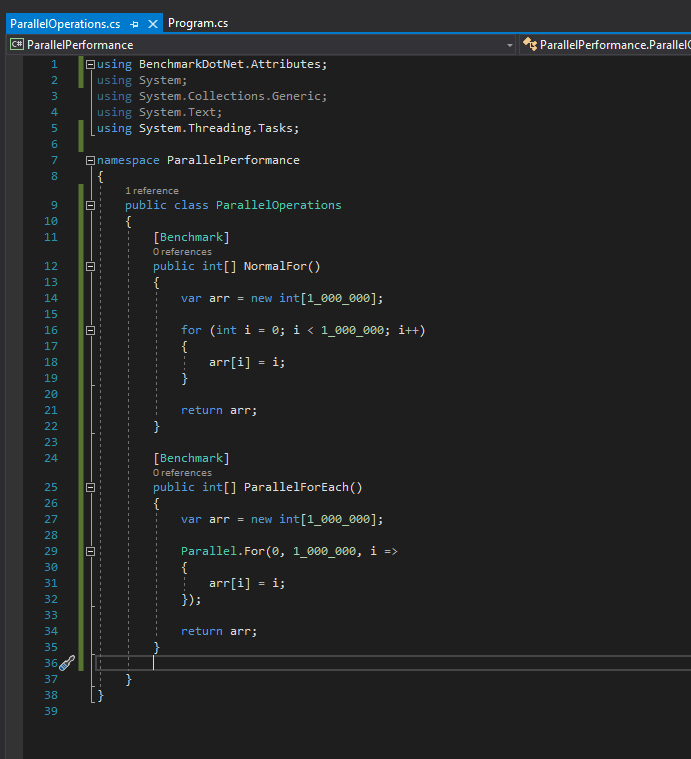Click the pin icon on ParallelOperations.cs tab

pos(134,23)
